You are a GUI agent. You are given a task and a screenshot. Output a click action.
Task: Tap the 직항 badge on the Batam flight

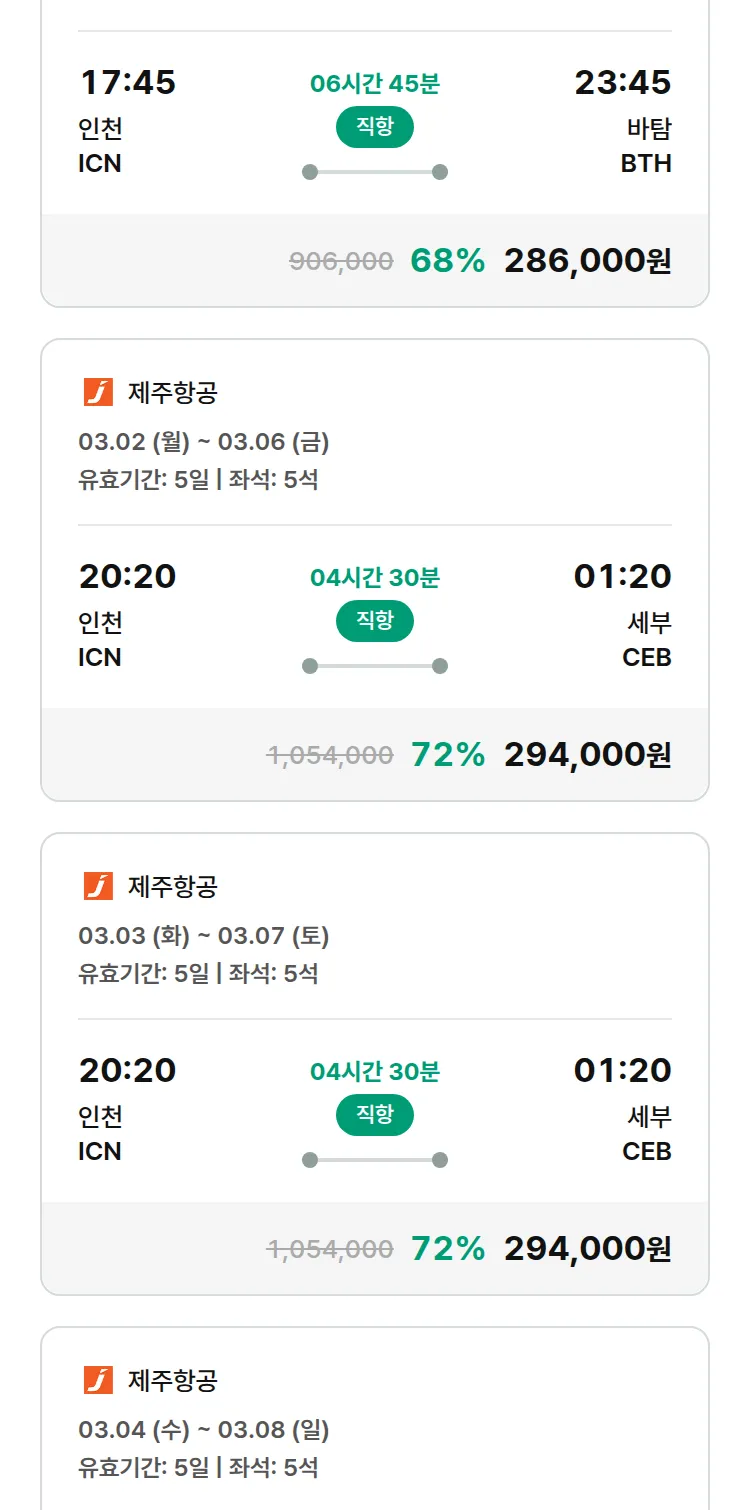pyautogui.click(x=374, y=127)
